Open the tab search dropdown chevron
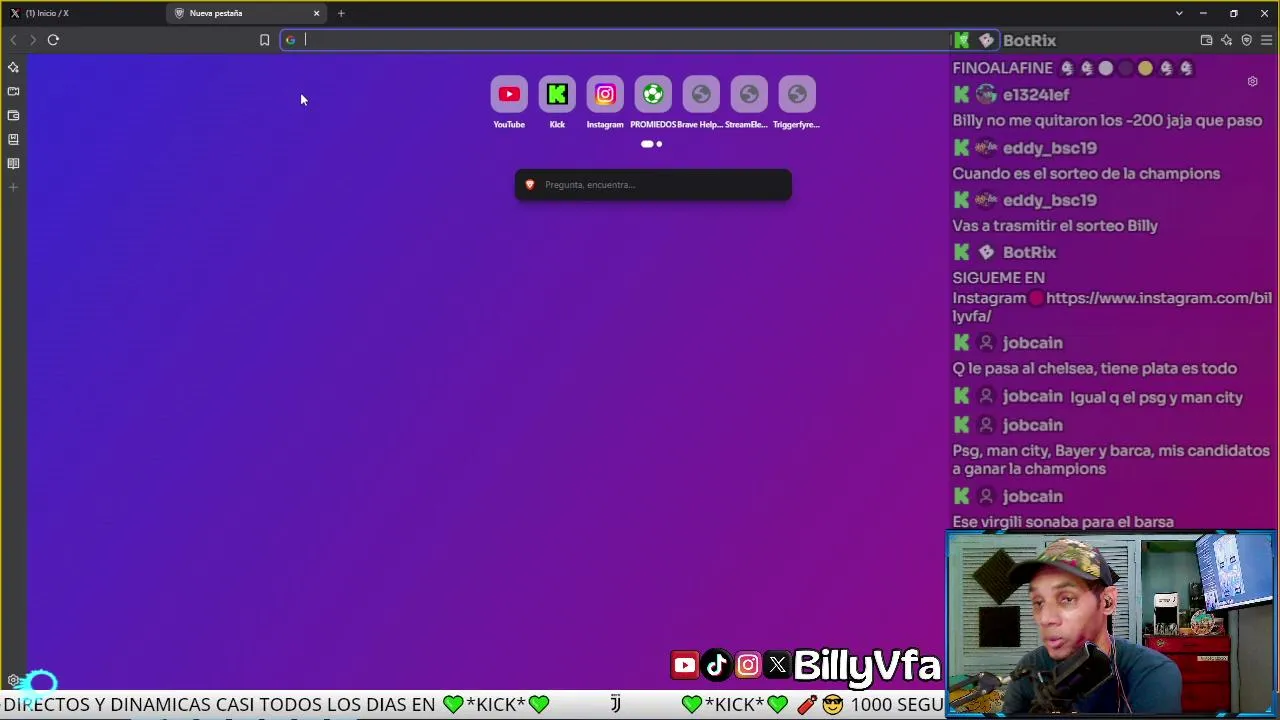This screenshot has height=720, width=1280. point(1179,13)
